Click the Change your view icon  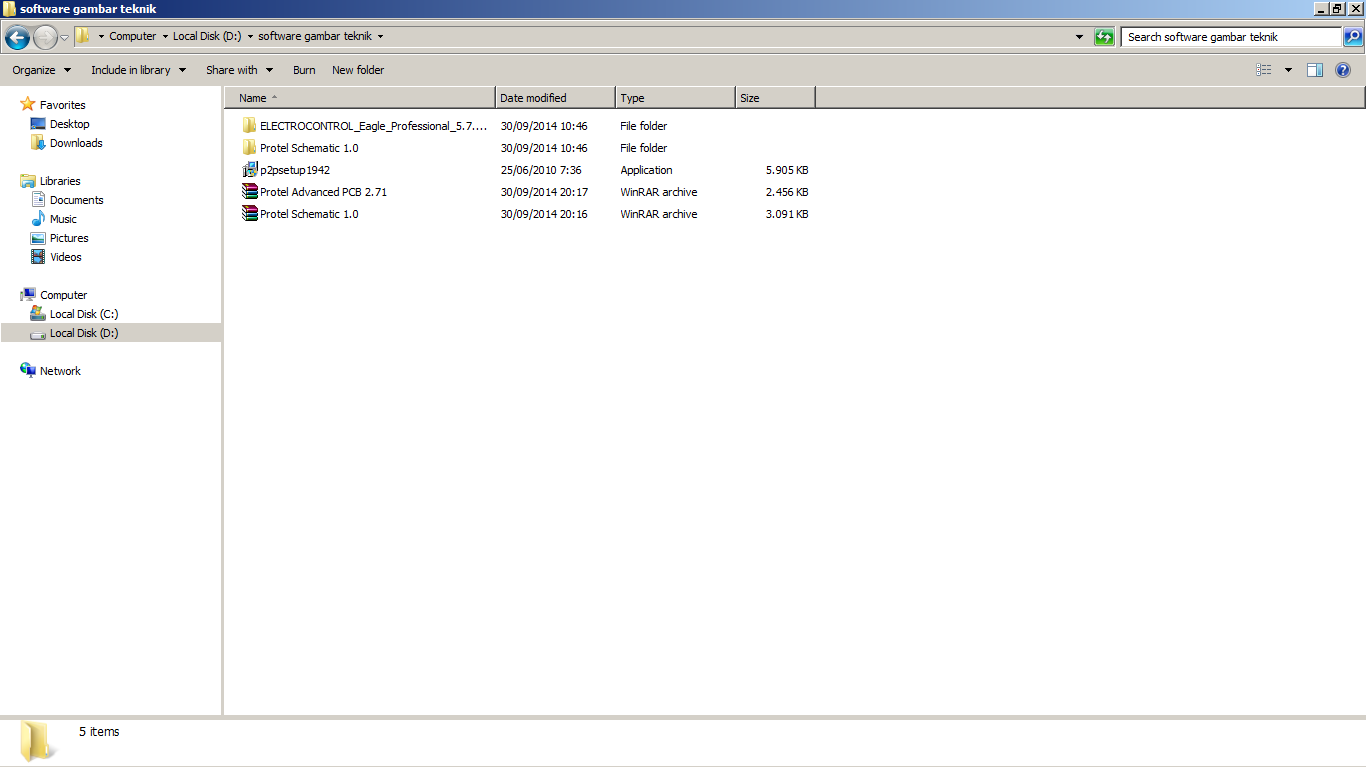pos(1264,70)
